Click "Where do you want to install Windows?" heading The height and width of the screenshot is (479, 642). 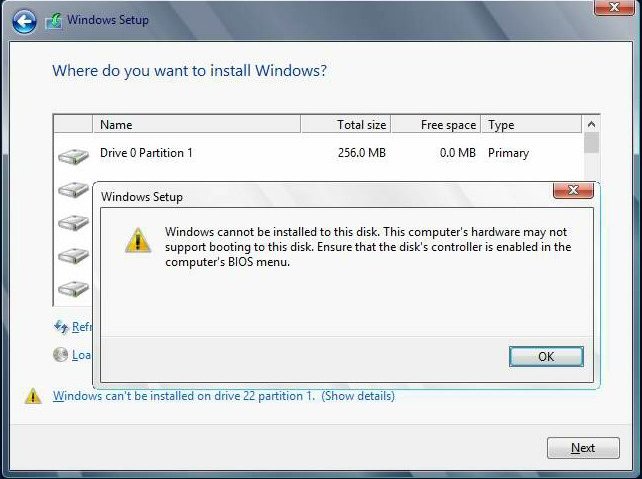coord(190,71)
